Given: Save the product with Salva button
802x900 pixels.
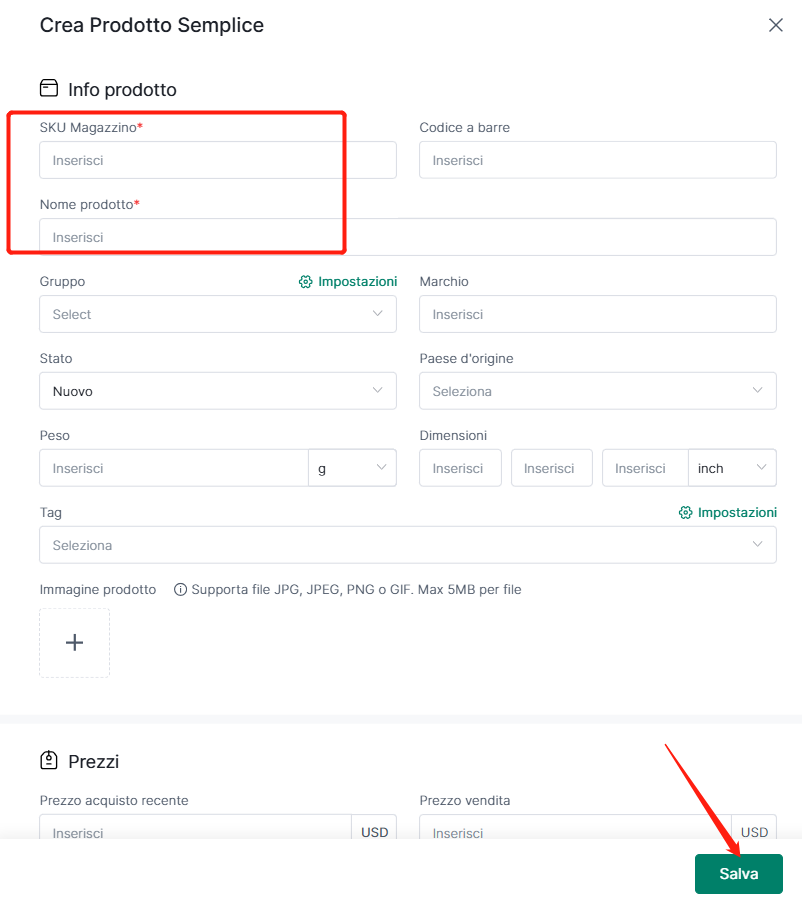Looking at the screenshot, I should point(739,874).
